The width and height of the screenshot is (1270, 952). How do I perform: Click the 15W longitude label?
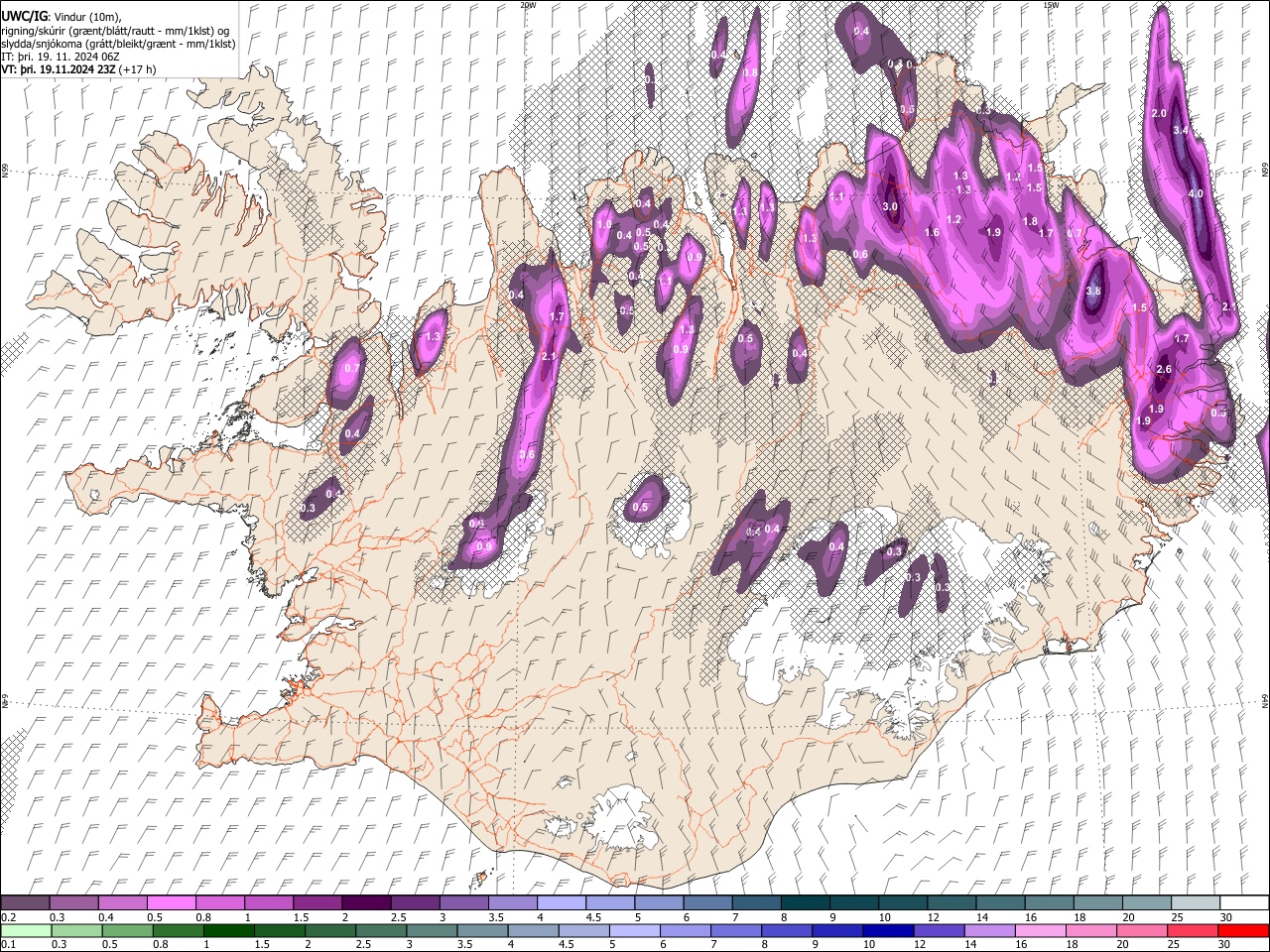coord(1051,5)
